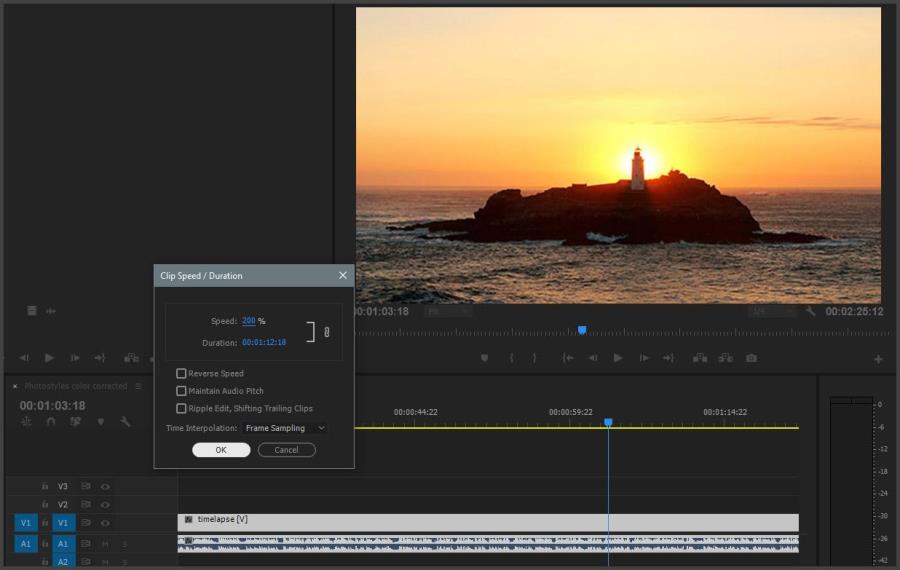Step back one frame in Program Monitor
900x570 pixels.
592,358
